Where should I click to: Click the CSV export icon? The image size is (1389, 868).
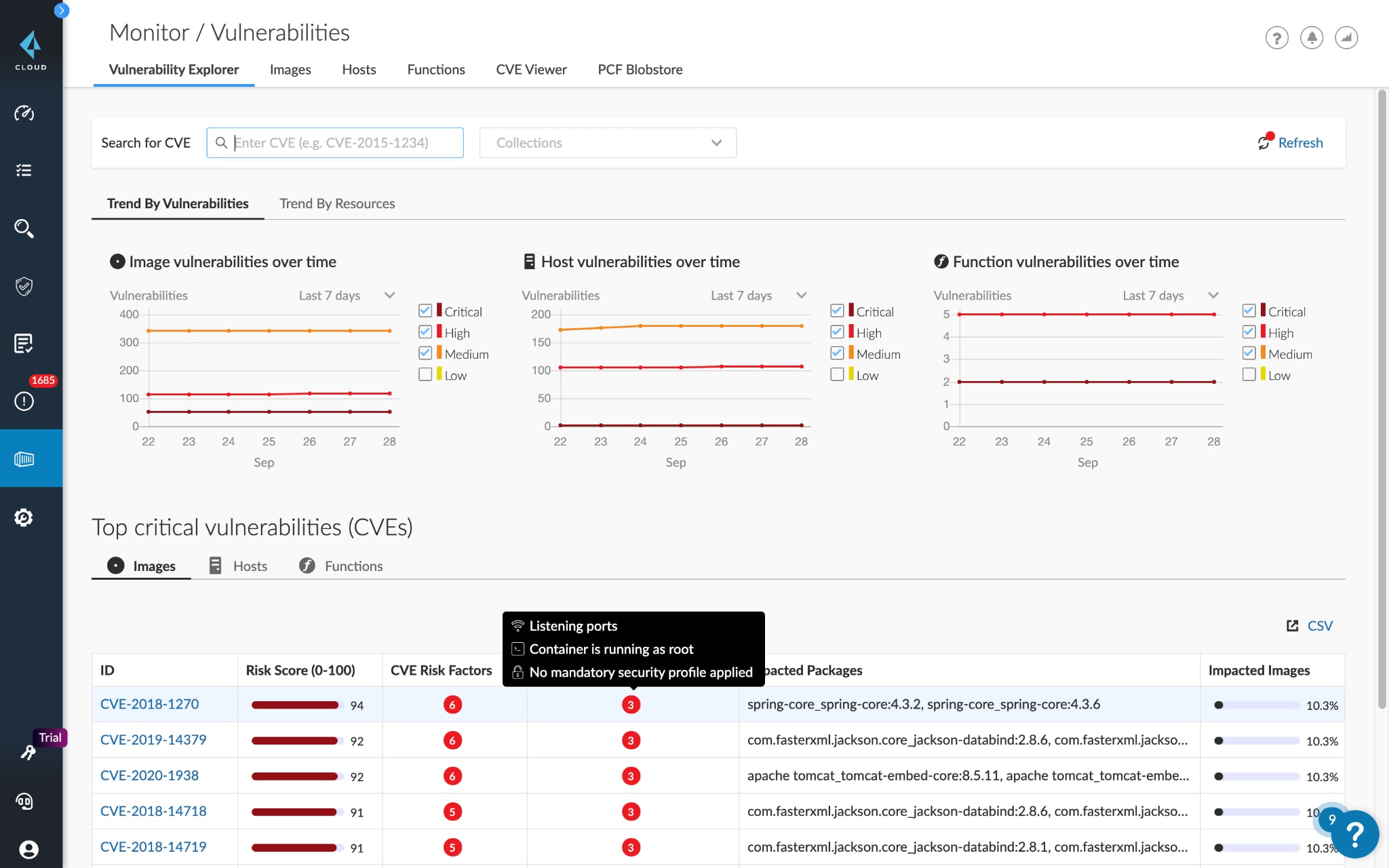coord(1293,626)
